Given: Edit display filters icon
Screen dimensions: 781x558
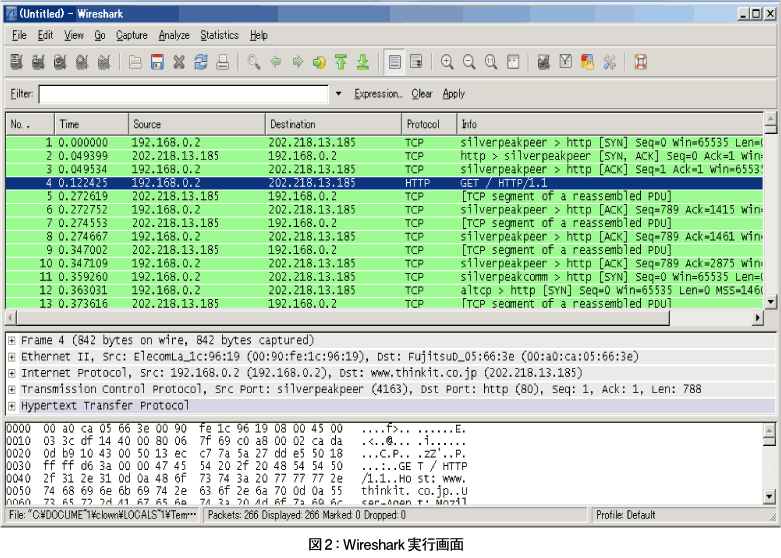Looking at the screenshot, I should coord(566,62).
